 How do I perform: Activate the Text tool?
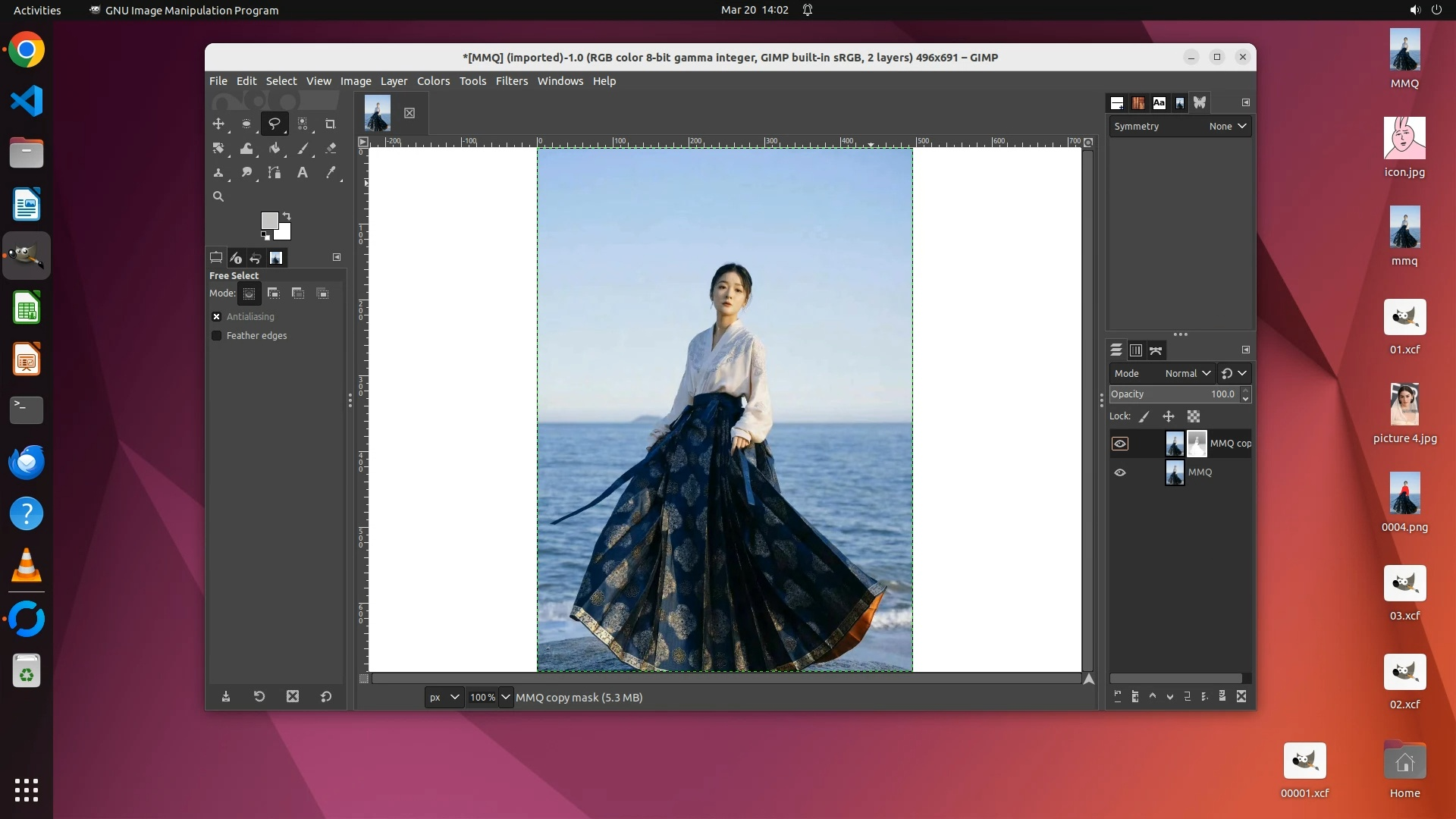302,173
